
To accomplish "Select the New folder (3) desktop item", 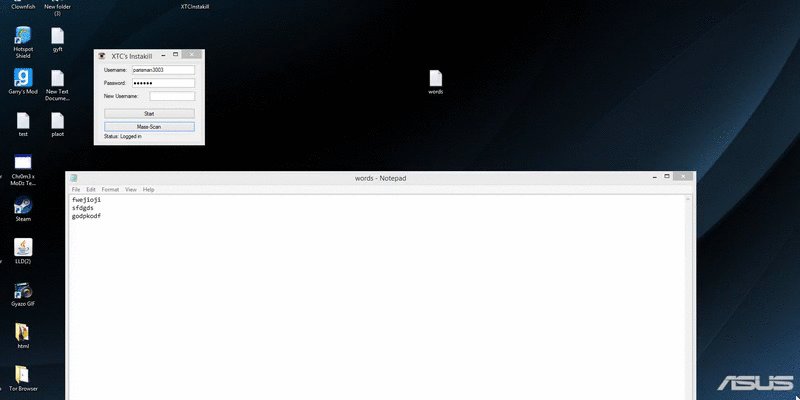I will click(x=58, y=8).
